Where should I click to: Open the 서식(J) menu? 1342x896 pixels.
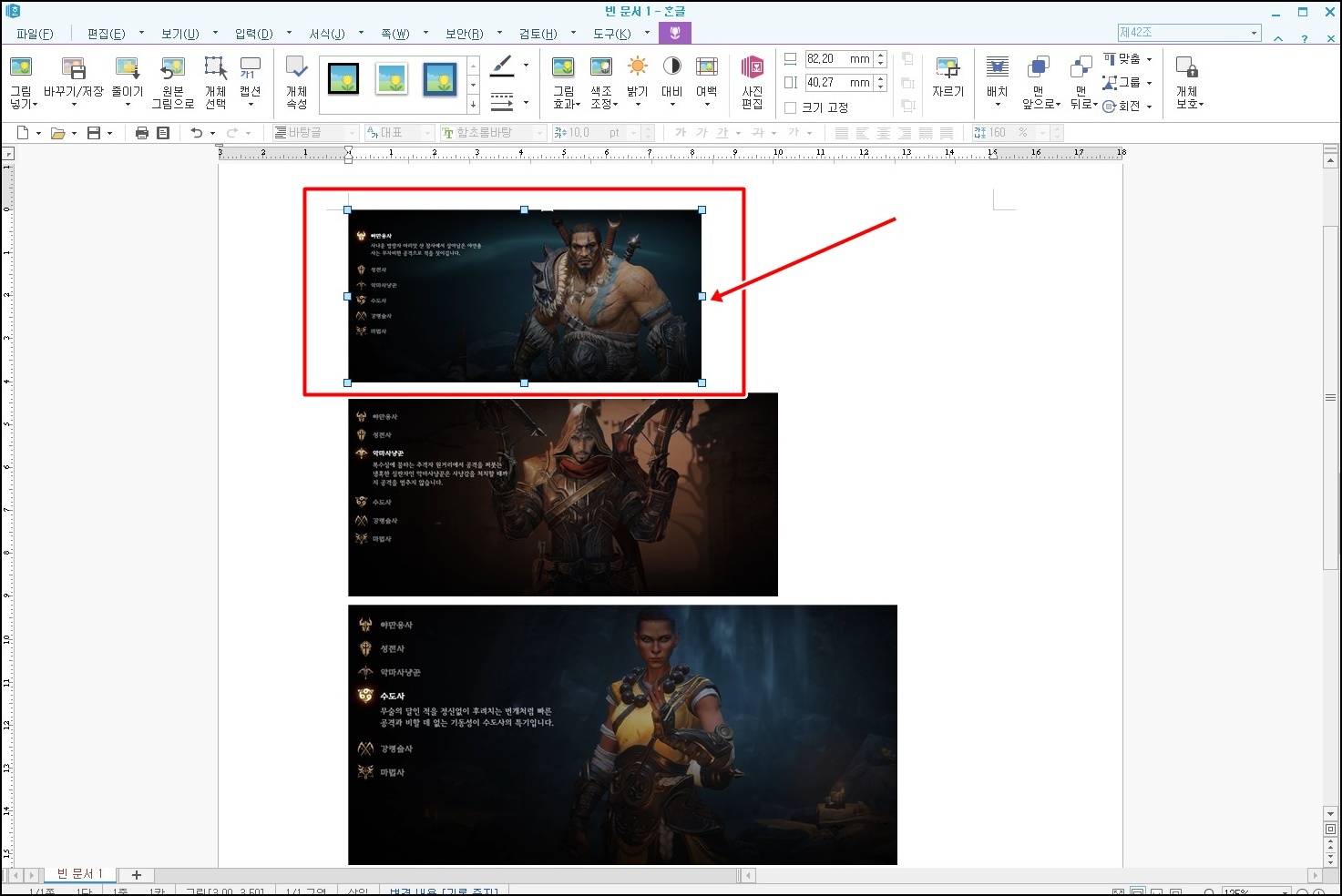point(327,34)
